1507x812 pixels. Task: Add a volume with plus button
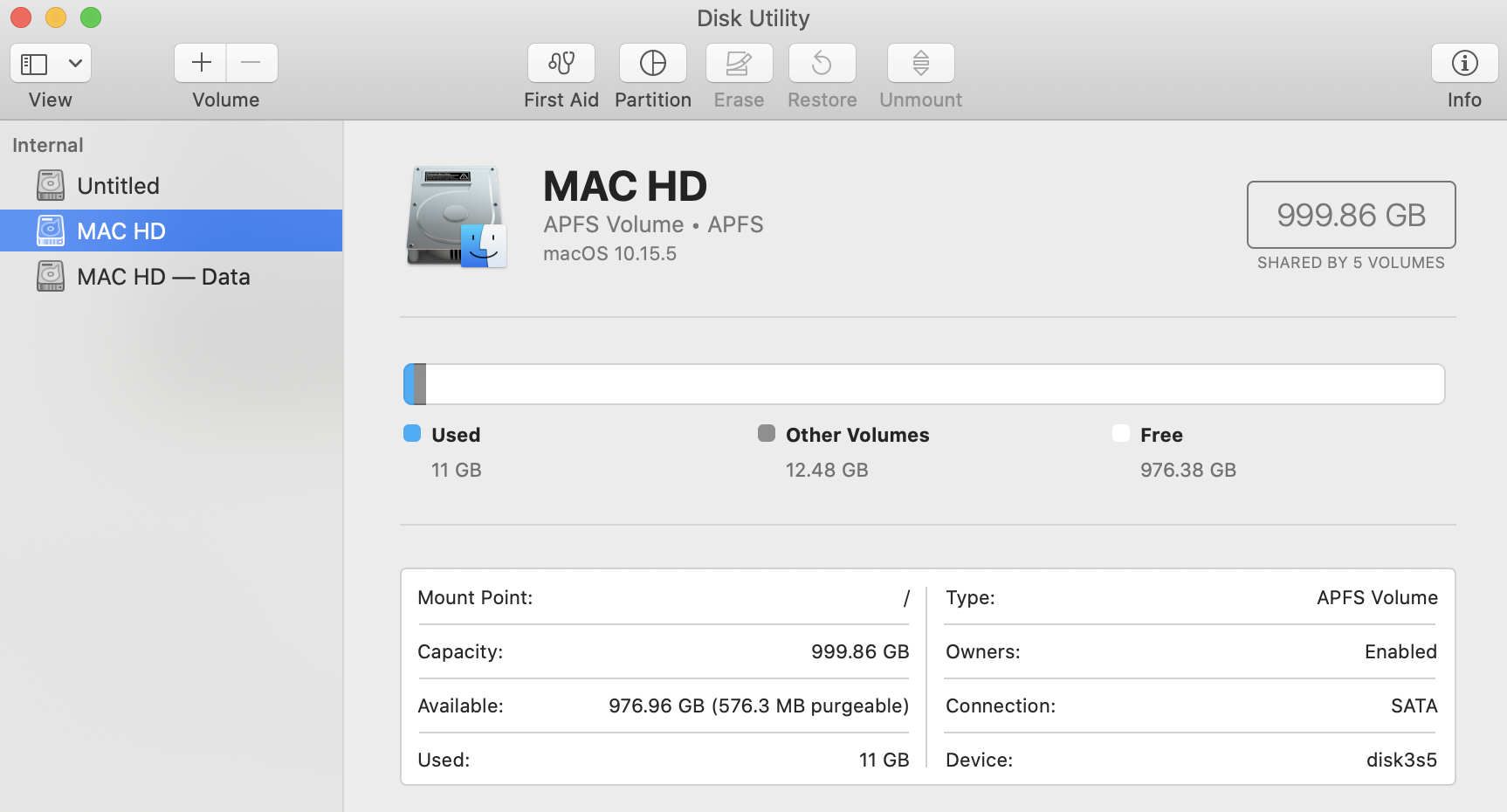point(201,63)
